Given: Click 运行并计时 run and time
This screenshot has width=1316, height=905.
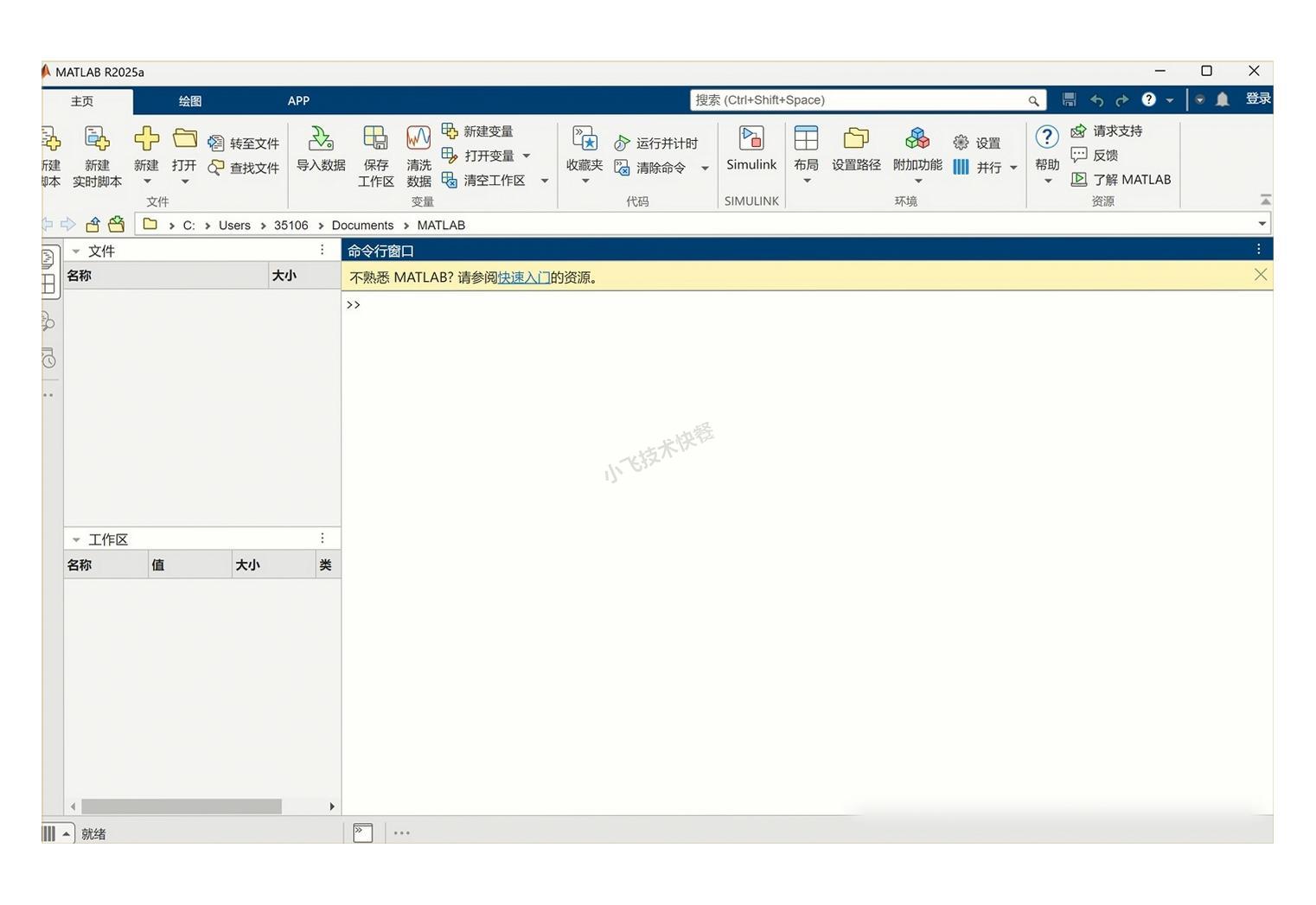Looking at the screenshot, I should (655, 143).
